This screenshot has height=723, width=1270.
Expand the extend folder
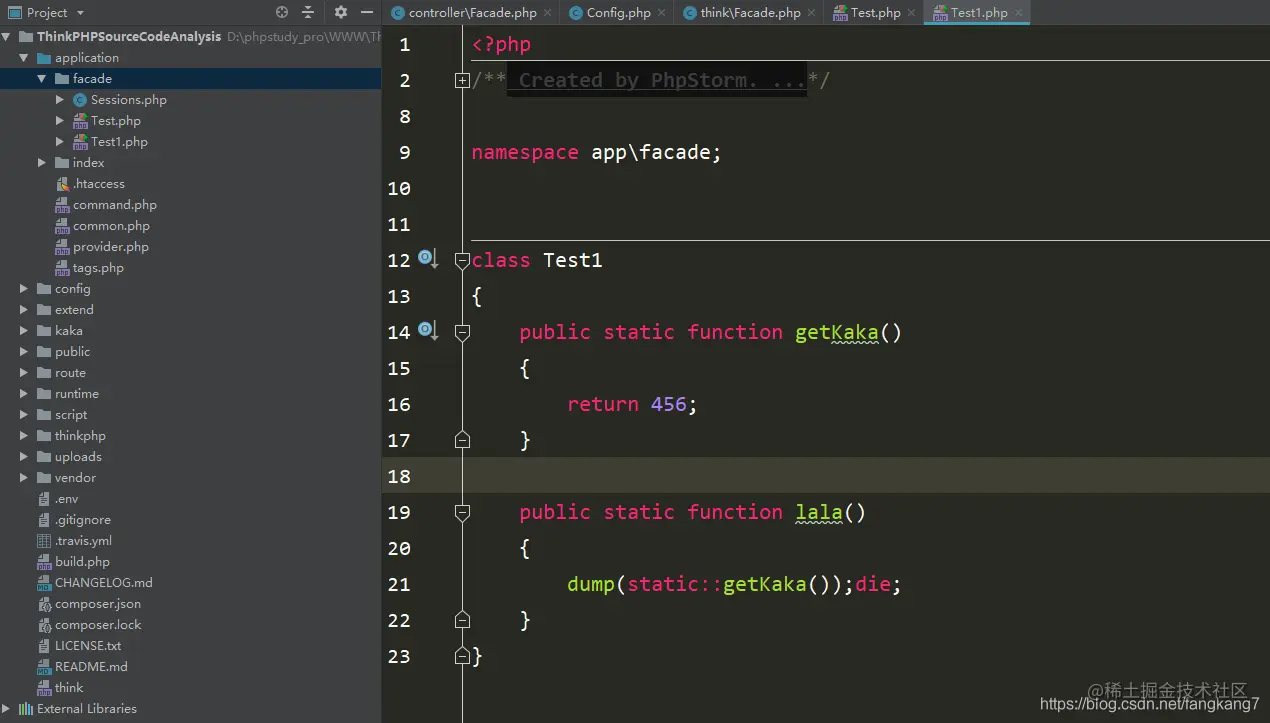pyautogui.click(x=23, y=310)
